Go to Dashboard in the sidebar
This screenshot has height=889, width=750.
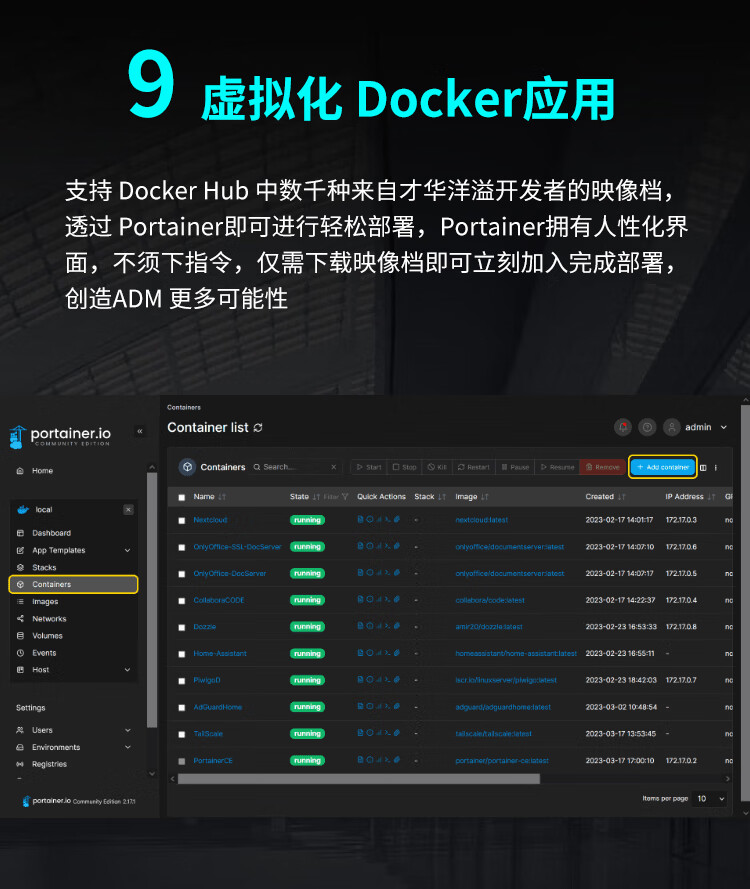[x=52, y=533]
